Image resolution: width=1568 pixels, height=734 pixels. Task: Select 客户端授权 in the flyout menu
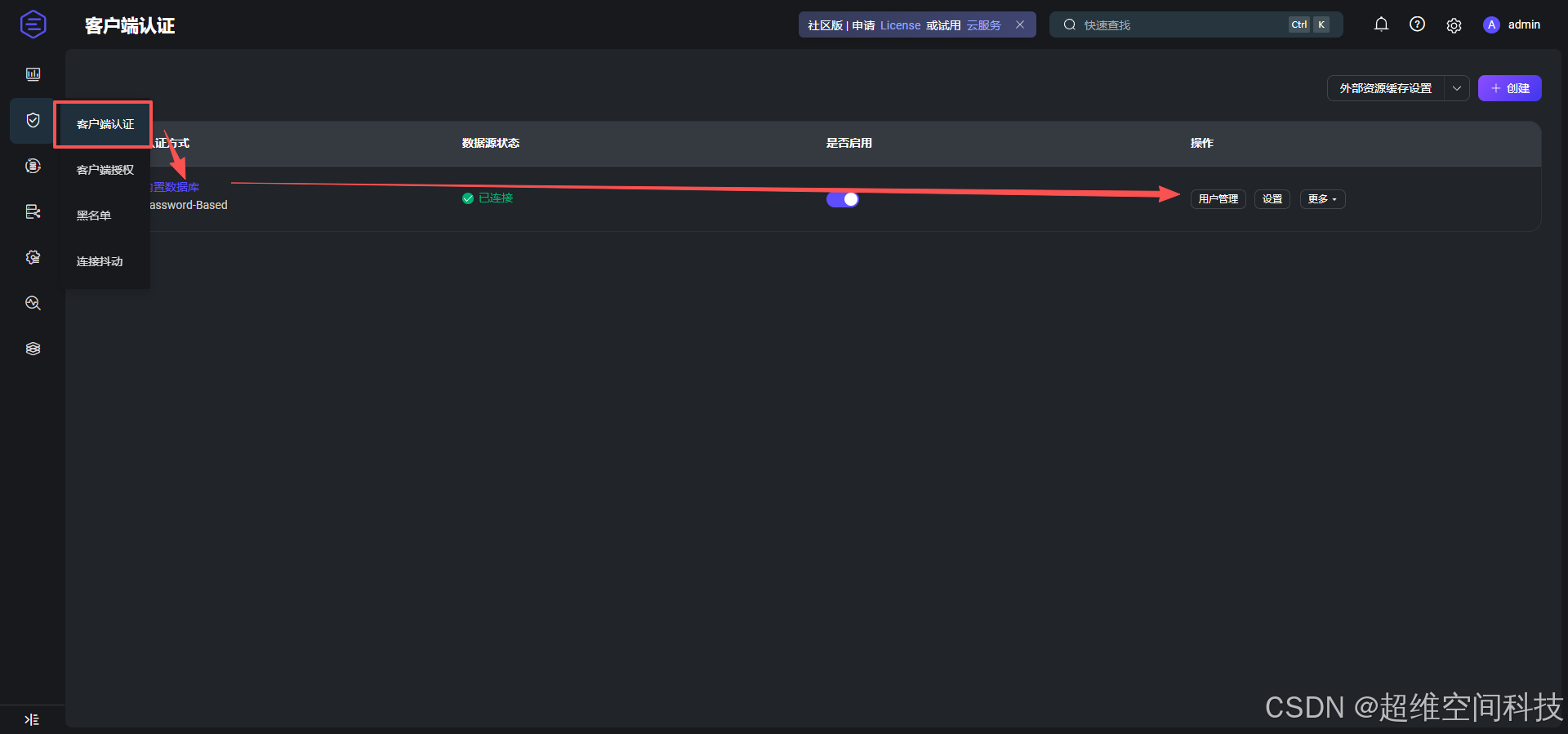pos(105,170)
